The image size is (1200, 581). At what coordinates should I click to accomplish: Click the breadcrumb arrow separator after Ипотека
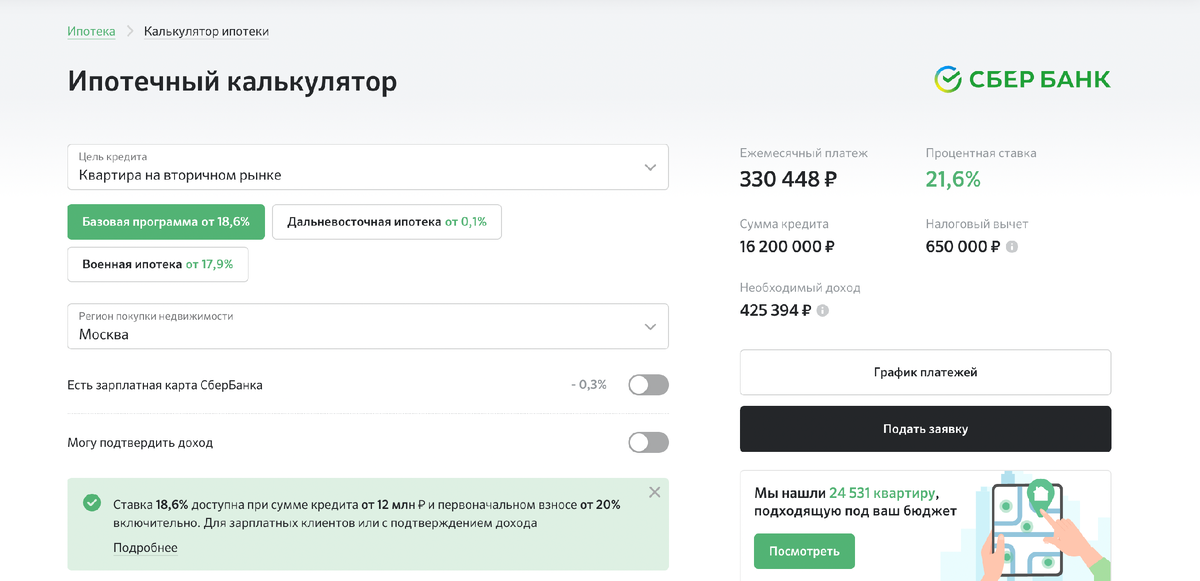130,32
